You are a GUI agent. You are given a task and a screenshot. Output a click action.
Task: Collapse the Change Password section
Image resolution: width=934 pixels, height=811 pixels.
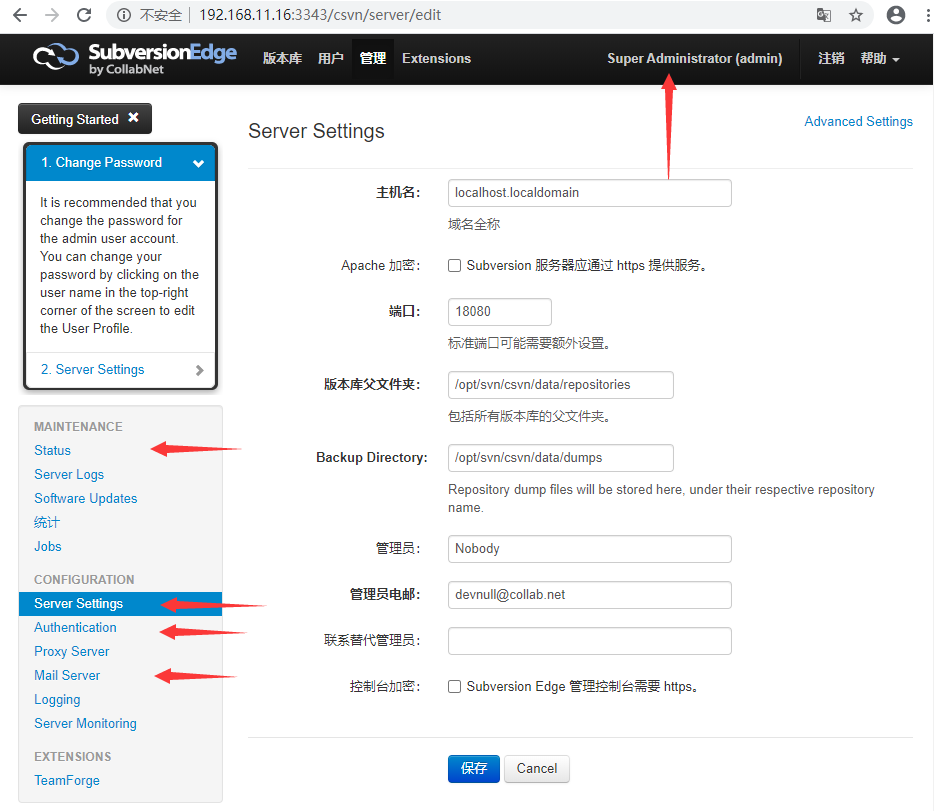[x=198, y=162]
